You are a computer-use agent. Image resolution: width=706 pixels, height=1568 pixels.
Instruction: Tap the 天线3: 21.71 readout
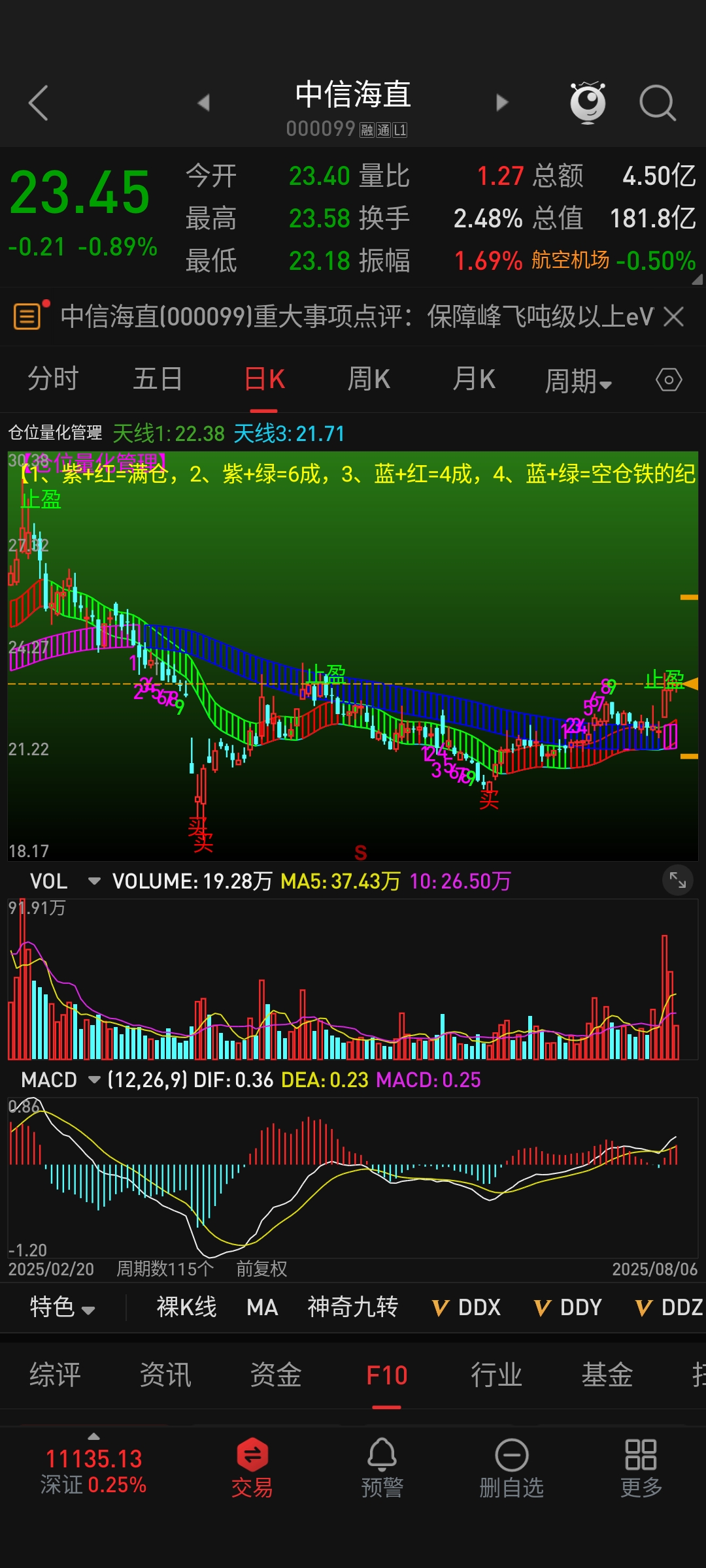pyautogui.click(x=289, y=433)
